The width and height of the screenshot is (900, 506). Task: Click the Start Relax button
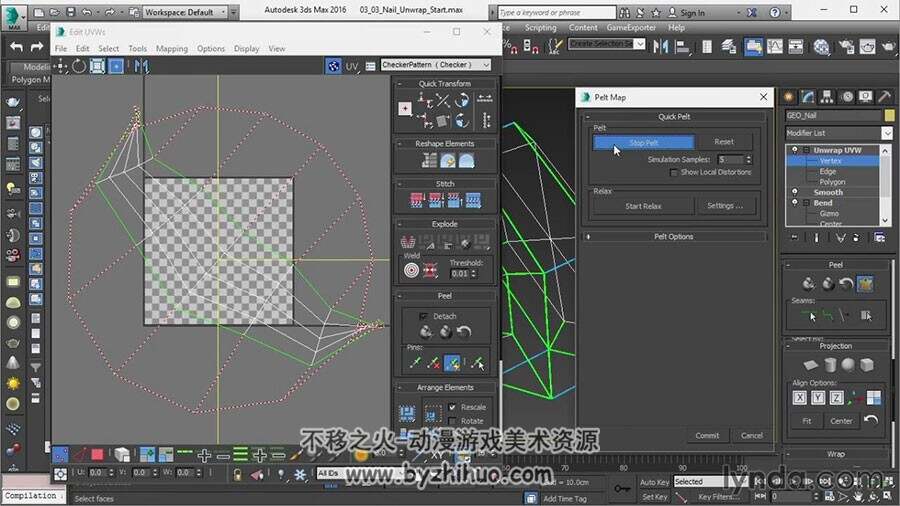tap(643, 206)
